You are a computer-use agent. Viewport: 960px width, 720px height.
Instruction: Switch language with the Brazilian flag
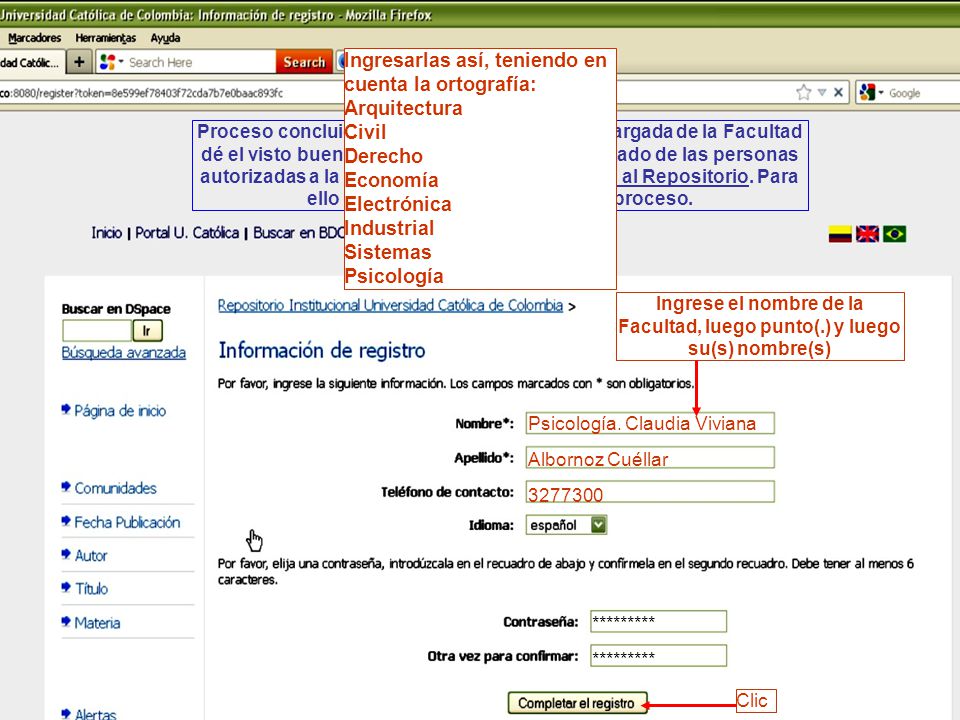pos(894,234)
